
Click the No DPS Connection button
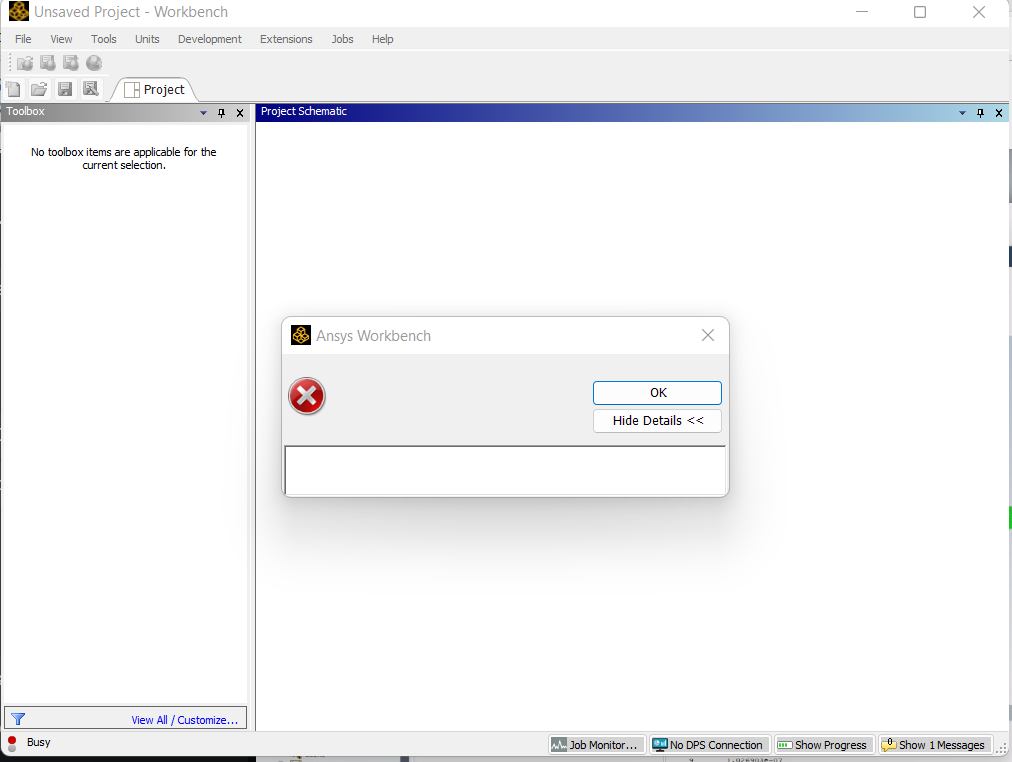pos(709,745)
